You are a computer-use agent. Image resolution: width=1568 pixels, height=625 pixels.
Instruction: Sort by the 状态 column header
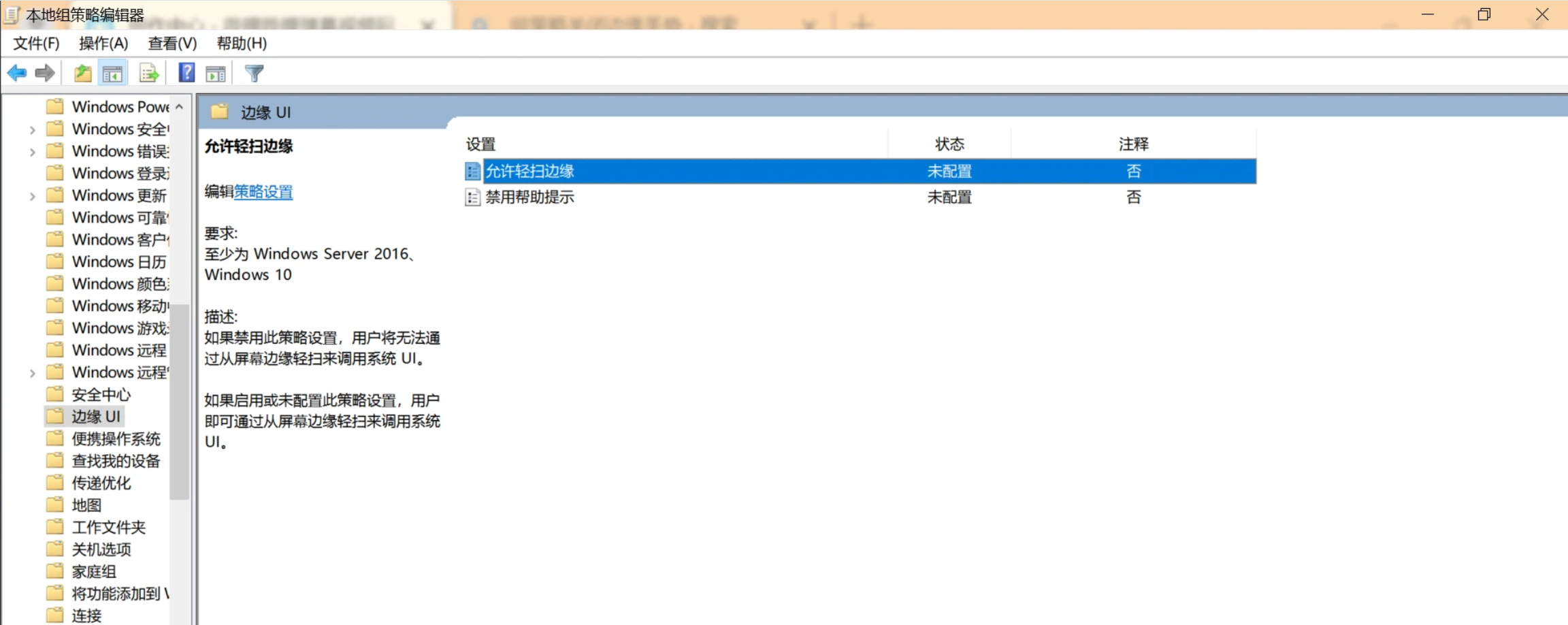[949, 144]
